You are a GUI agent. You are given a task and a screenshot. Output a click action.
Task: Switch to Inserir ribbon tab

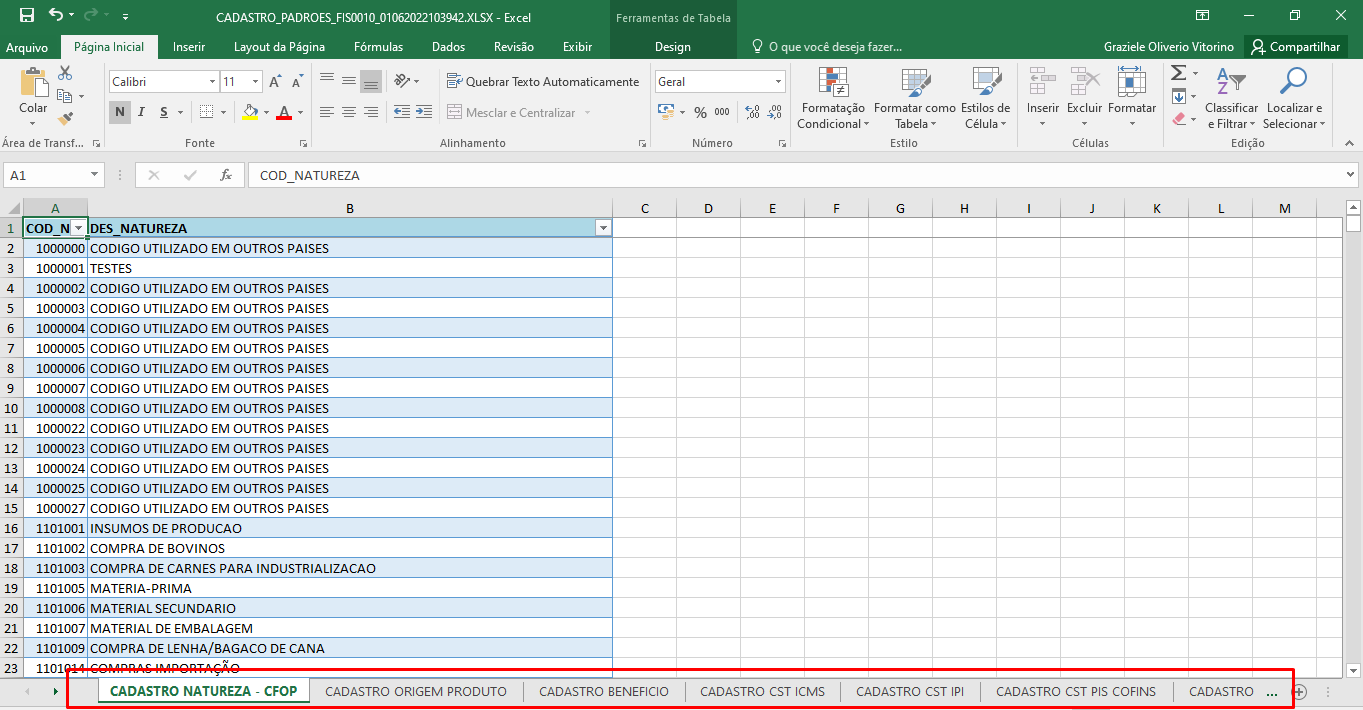coord(189,47)
